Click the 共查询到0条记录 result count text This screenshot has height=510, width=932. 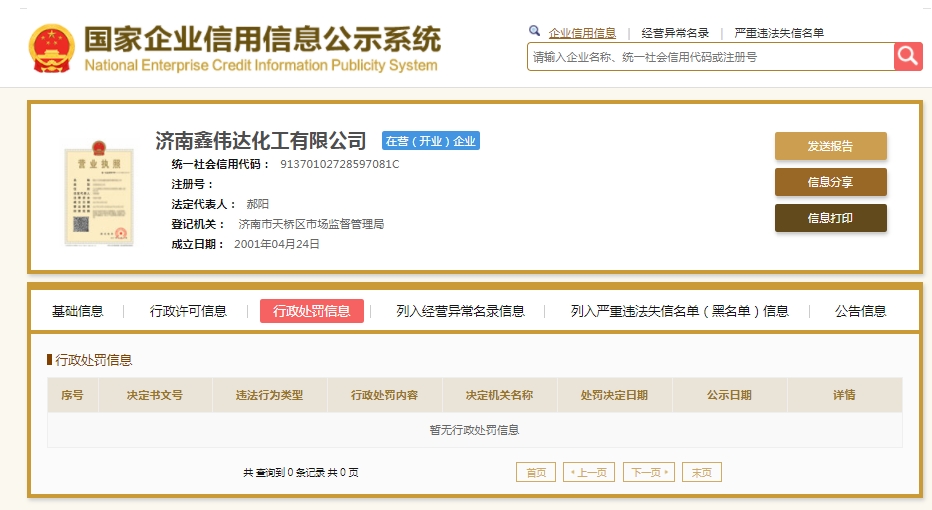[x=301, y=473]
